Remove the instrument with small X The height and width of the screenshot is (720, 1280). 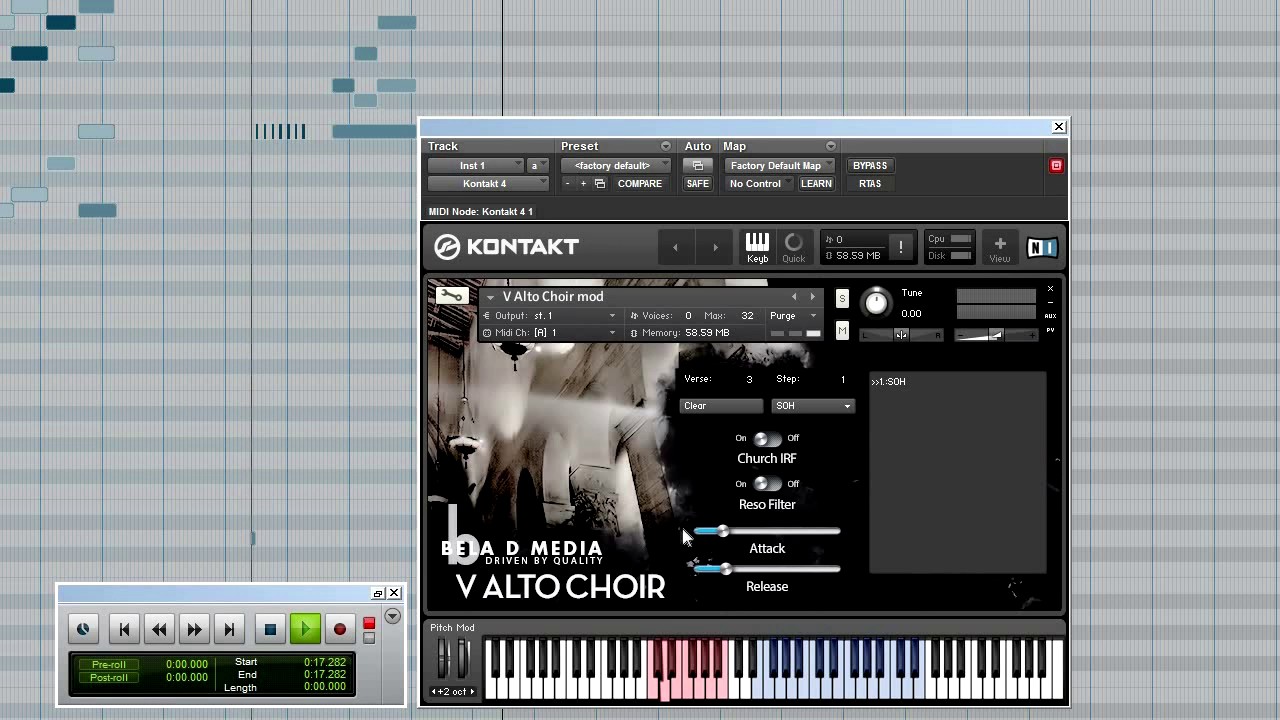click(1050, 289)
